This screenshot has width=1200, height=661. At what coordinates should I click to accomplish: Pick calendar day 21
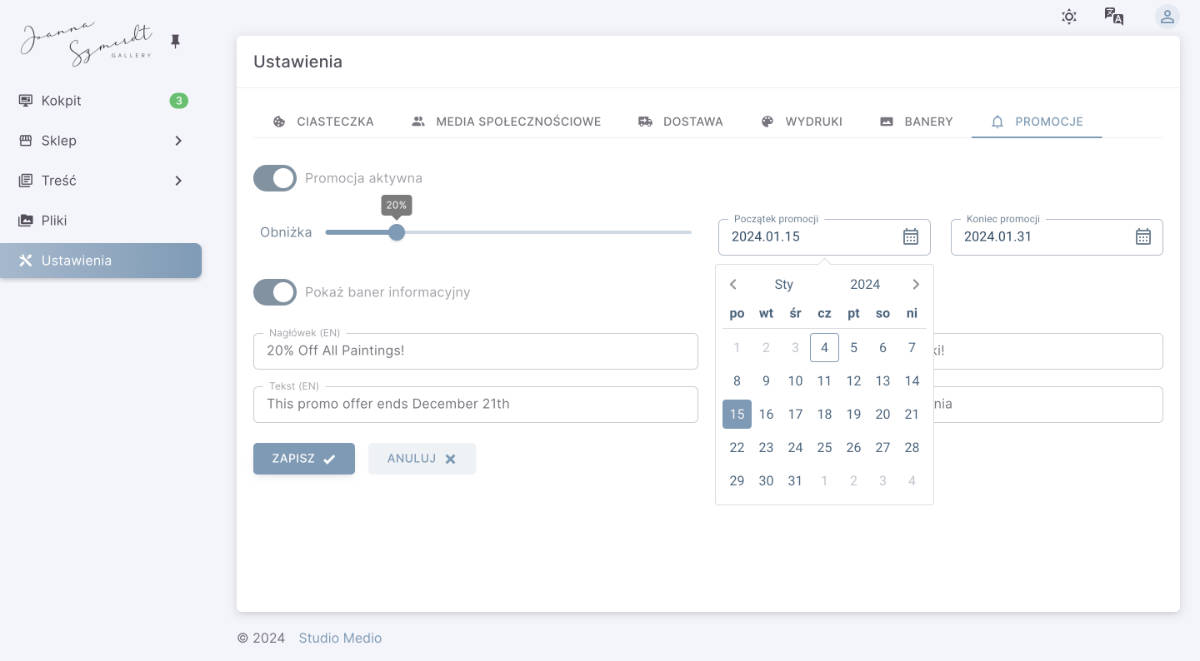(x=911, y=414)
